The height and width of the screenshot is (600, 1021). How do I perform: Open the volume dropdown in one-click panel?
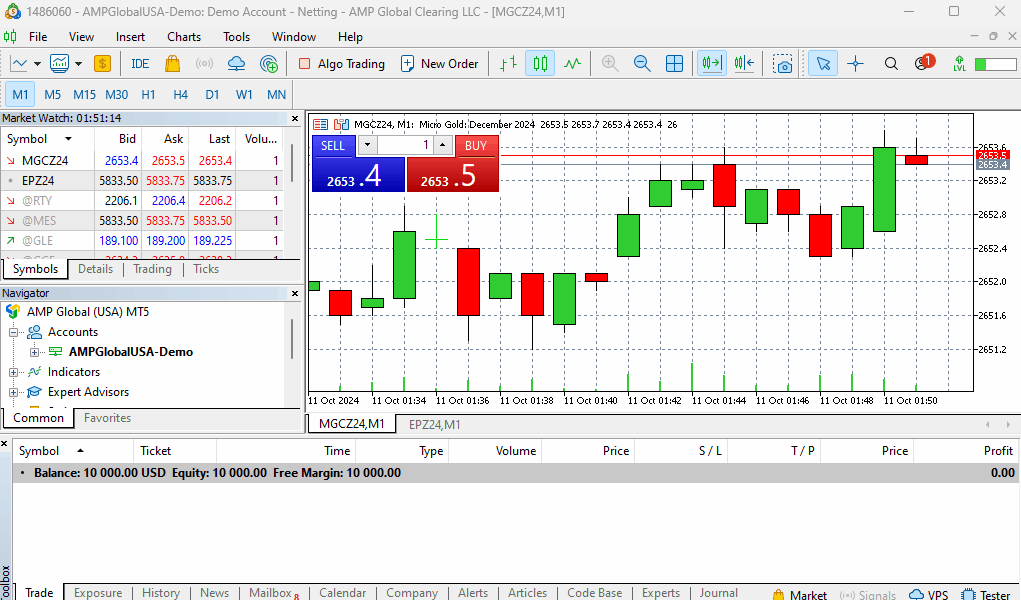[x=367, y=145]
